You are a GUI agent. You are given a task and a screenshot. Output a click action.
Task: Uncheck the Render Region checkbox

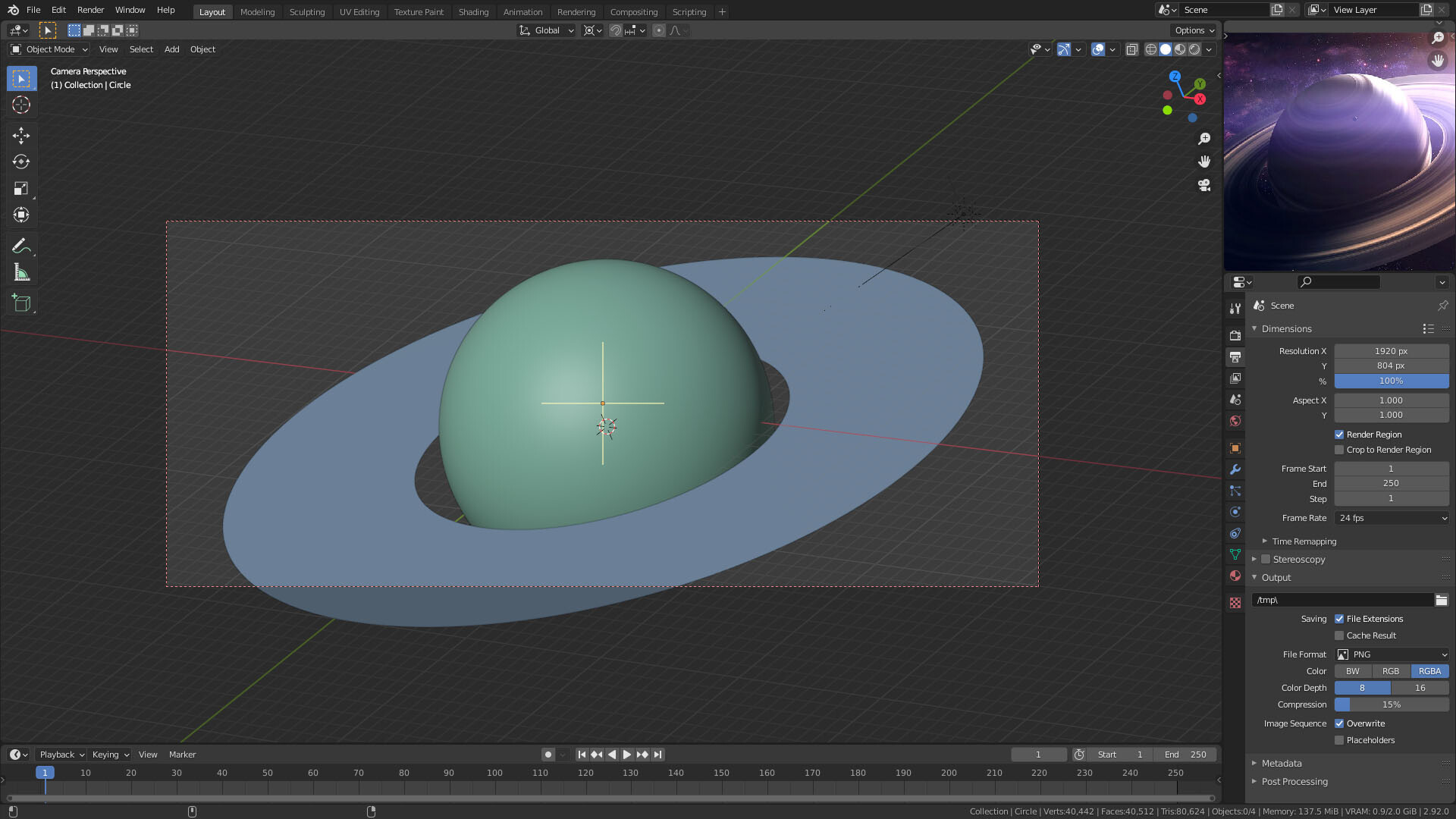(1339, 435)
